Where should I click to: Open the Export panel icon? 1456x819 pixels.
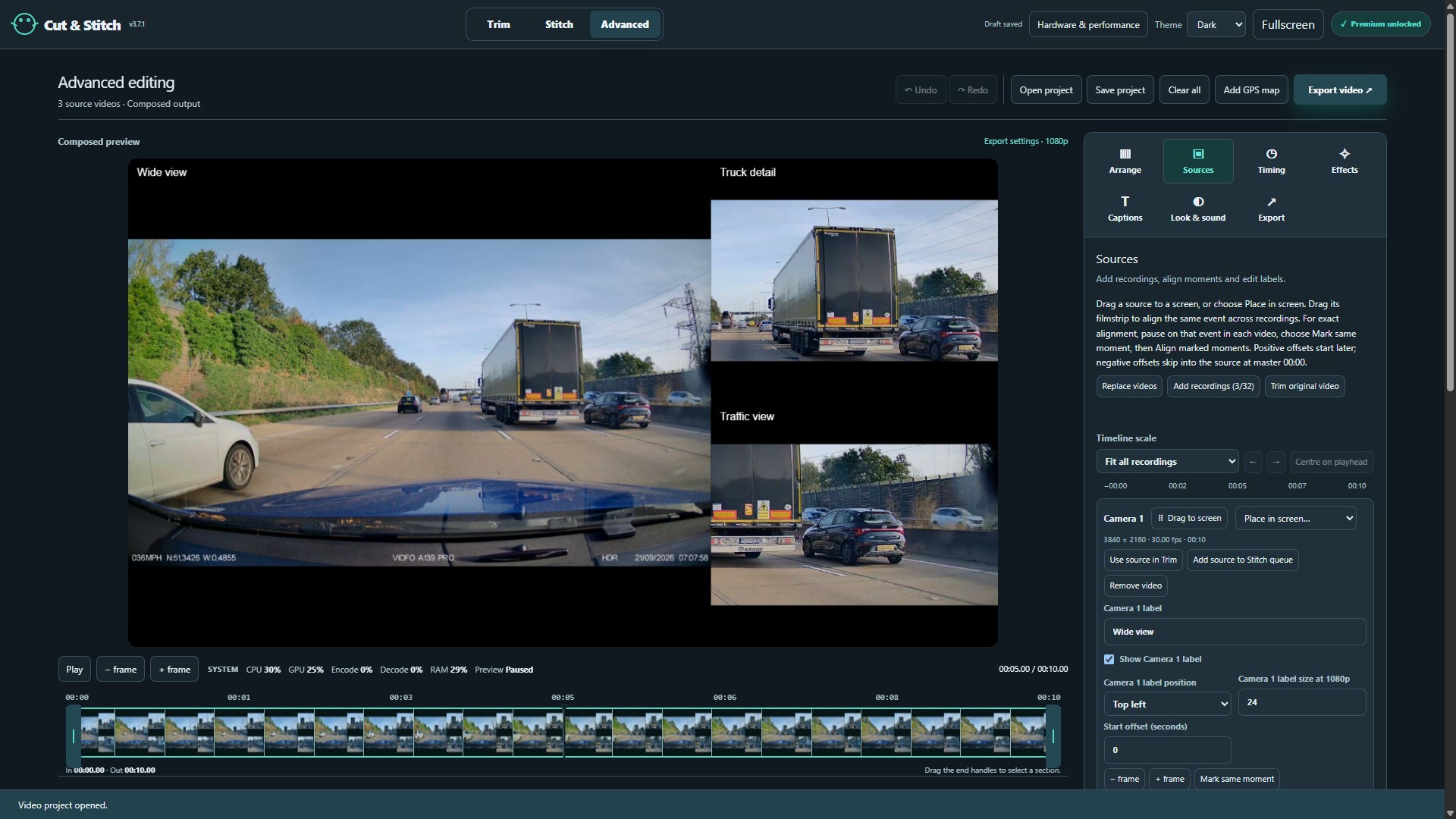click(x=1271, y=209)
